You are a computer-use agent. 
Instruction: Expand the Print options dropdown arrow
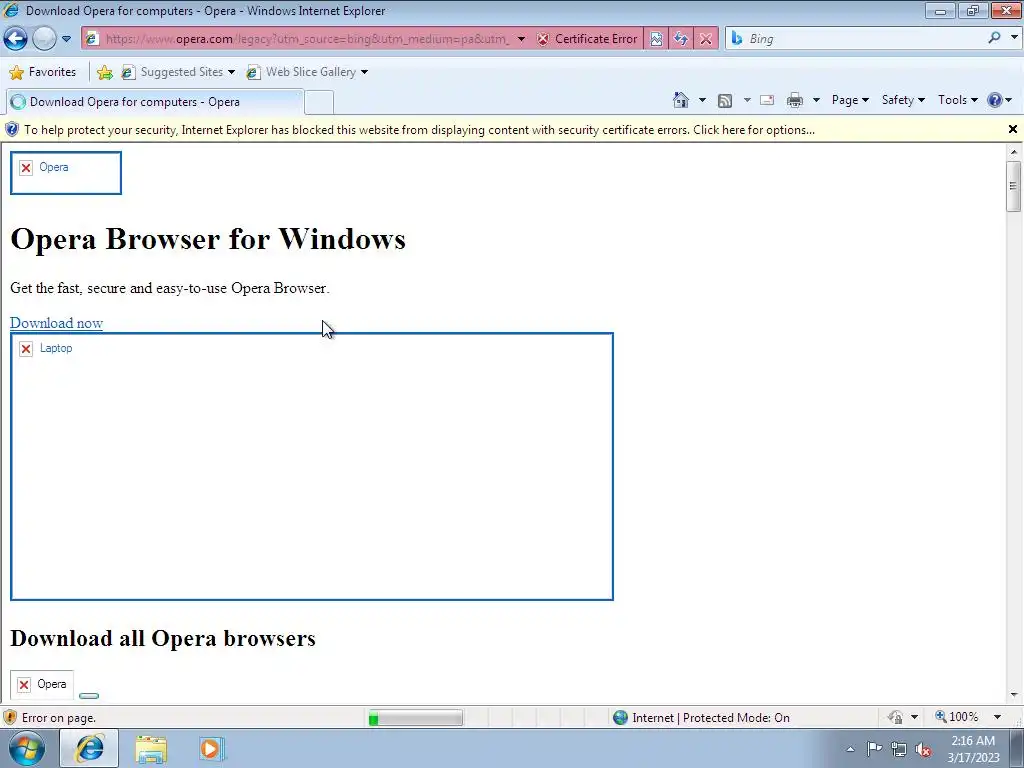816,100
